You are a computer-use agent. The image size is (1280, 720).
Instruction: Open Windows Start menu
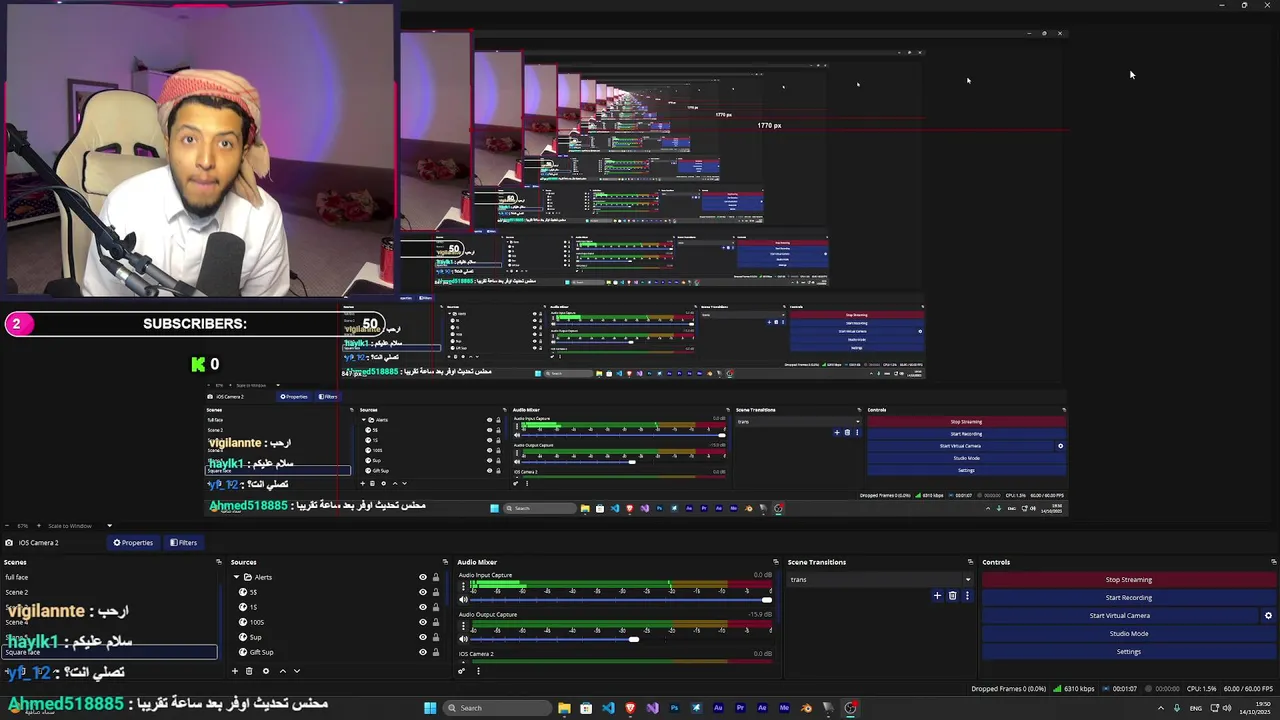coord(430,708)
